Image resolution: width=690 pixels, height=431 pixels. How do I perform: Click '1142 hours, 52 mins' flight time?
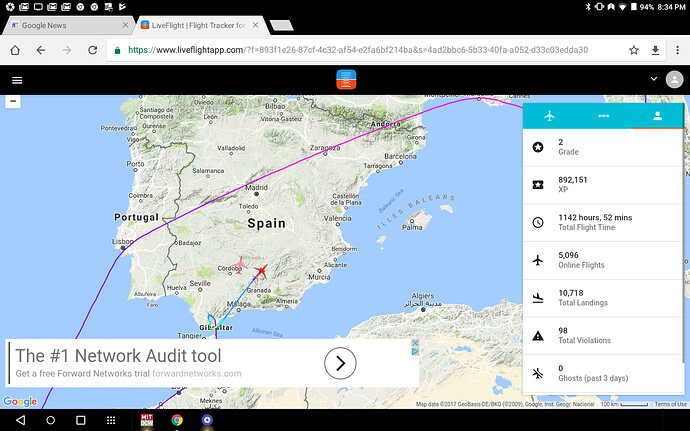(595, 217)
